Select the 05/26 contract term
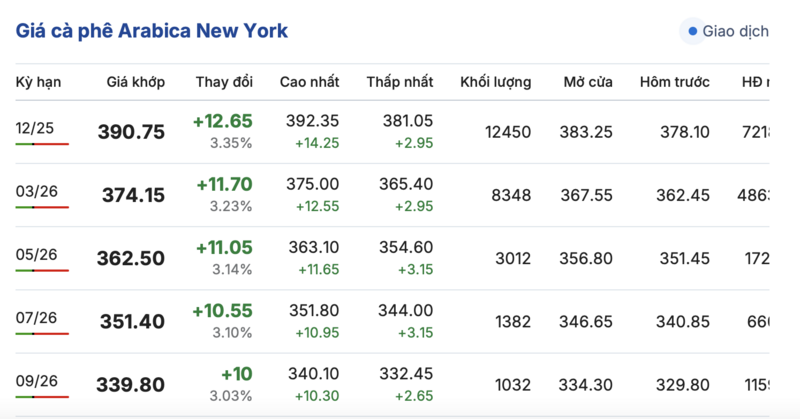The image size is (800, 419). [37, 254]
